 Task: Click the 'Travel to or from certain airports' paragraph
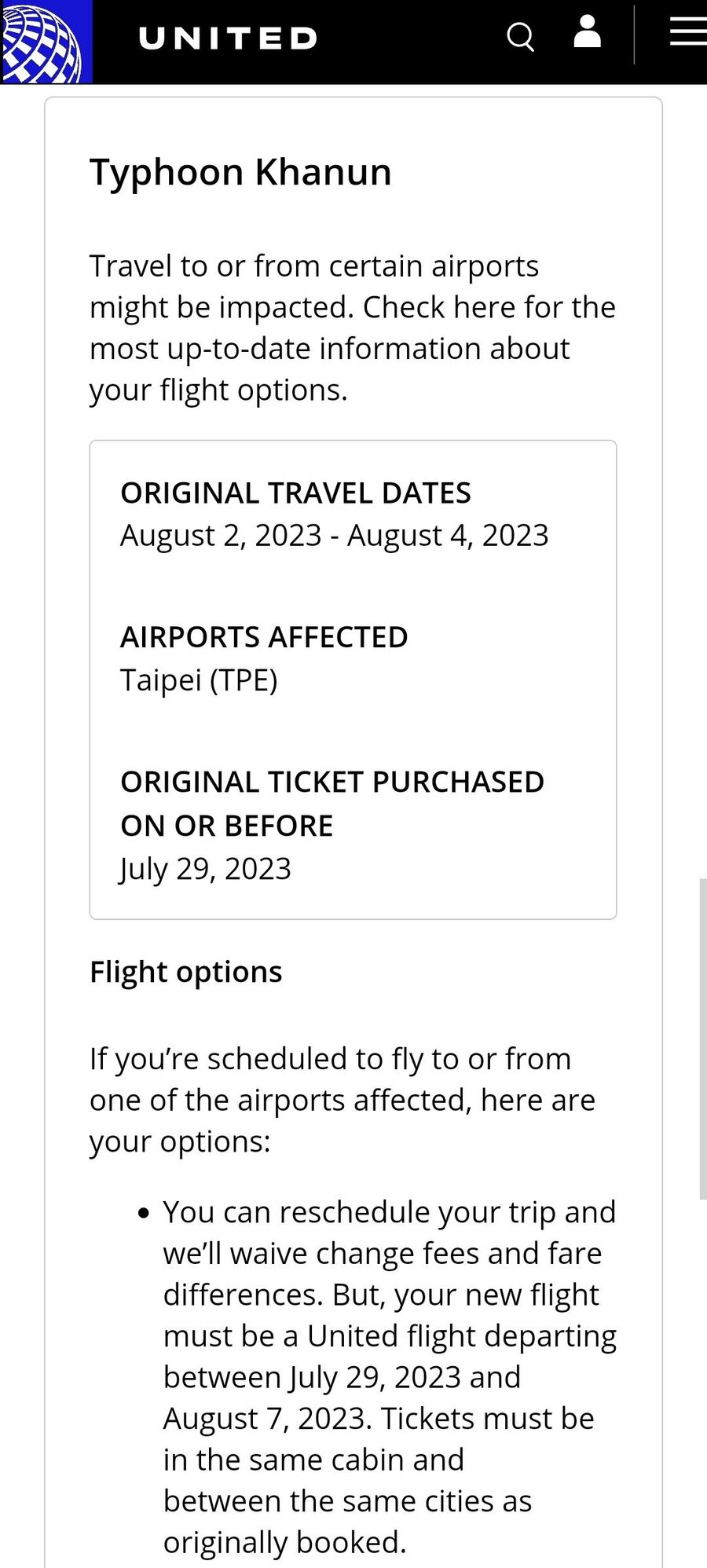353,328
